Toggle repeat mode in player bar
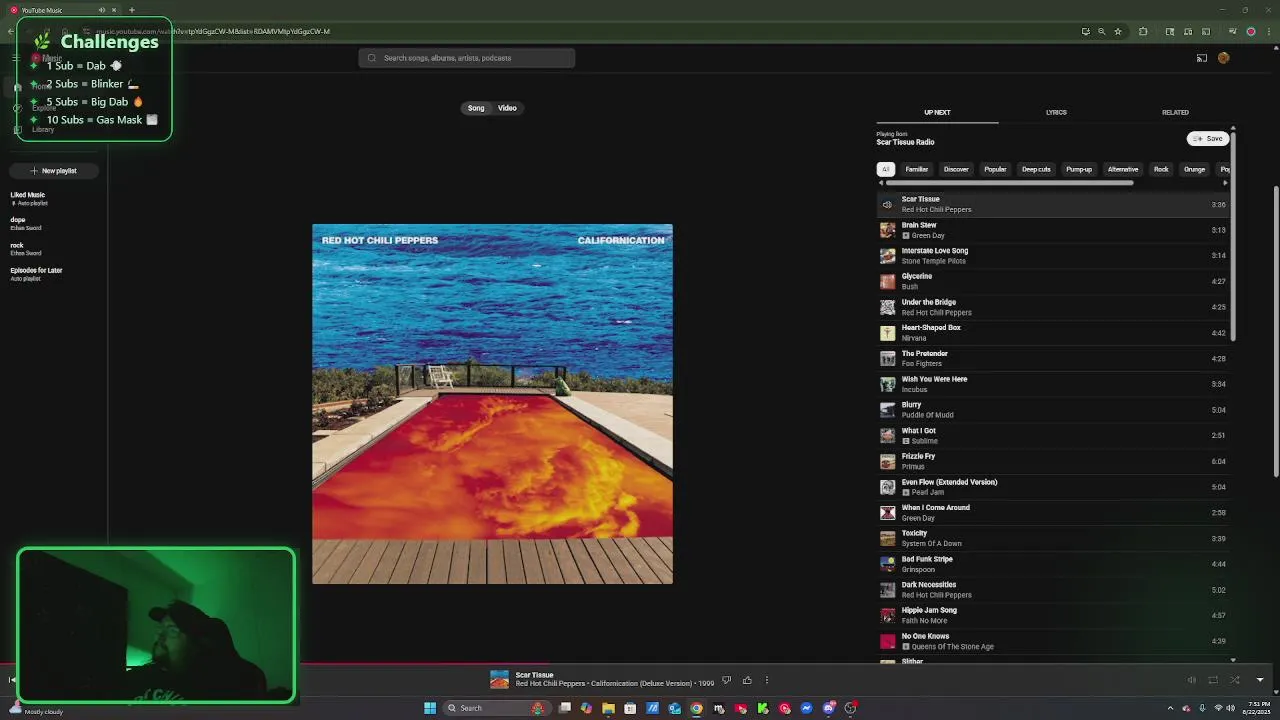 click(x=1213, y=680)
